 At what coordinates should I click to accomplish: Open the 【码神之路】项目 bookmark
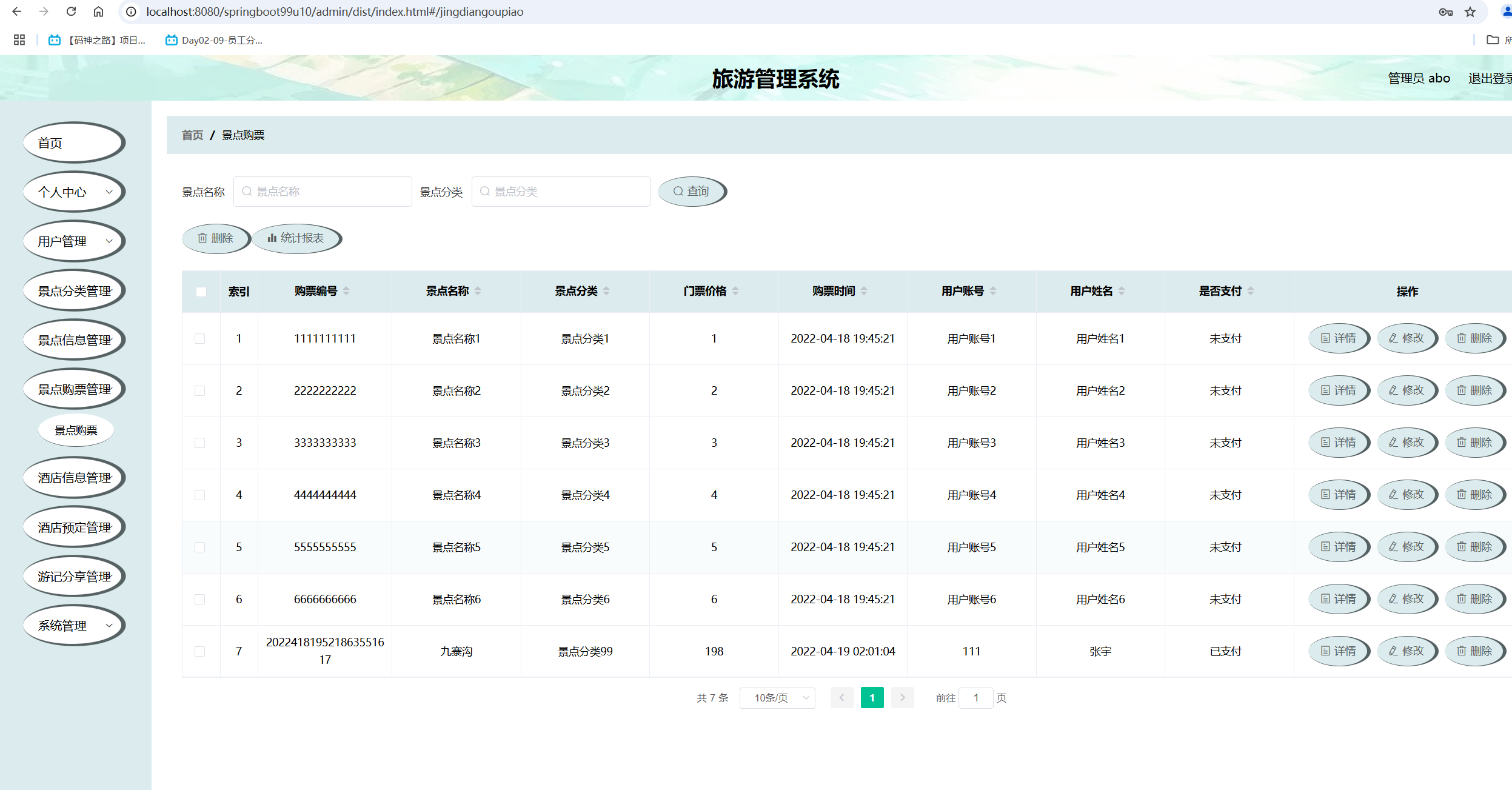pos(97,40)
